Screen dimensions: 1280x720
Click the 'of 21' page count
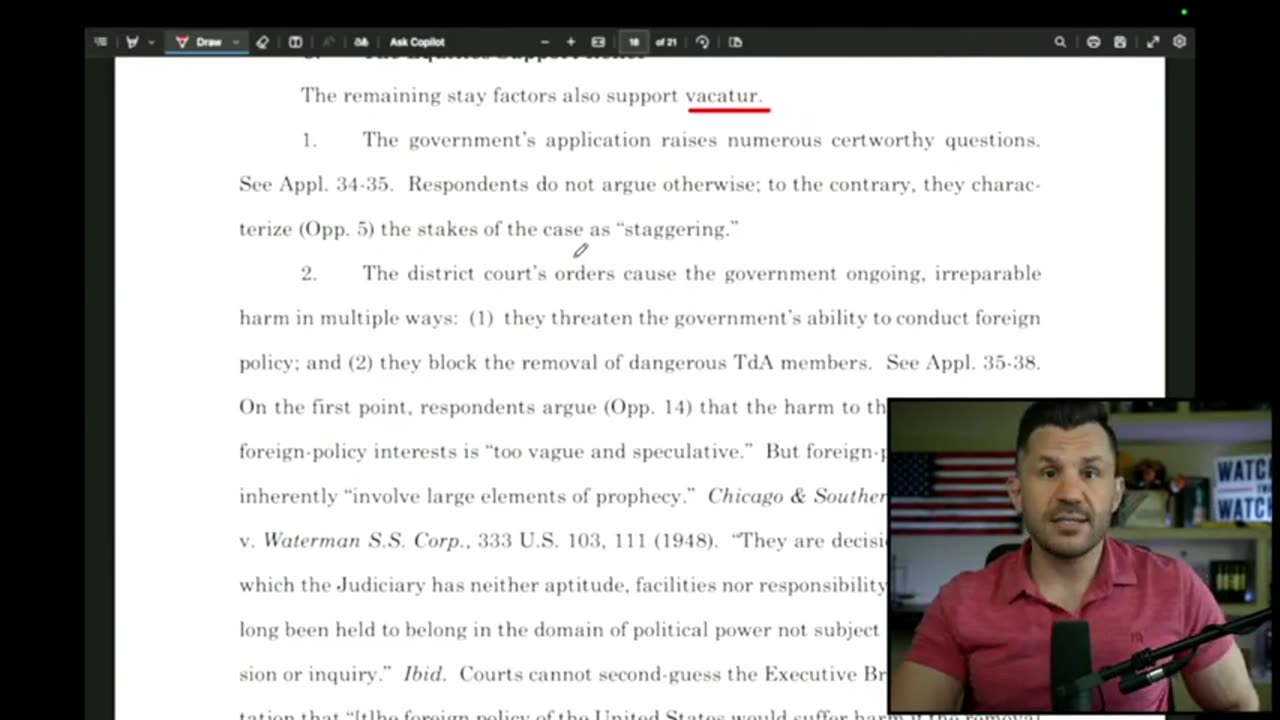[666, 42]
